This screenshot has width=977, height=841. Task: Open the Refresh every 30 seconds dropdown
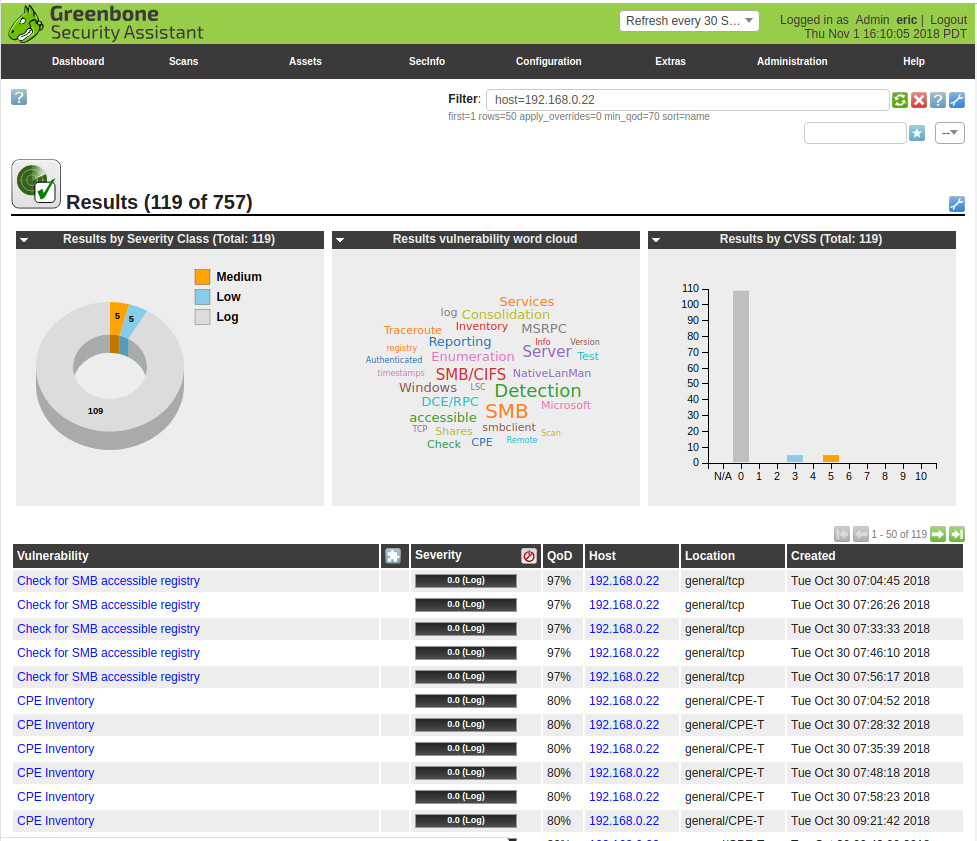tap(690, 21)
